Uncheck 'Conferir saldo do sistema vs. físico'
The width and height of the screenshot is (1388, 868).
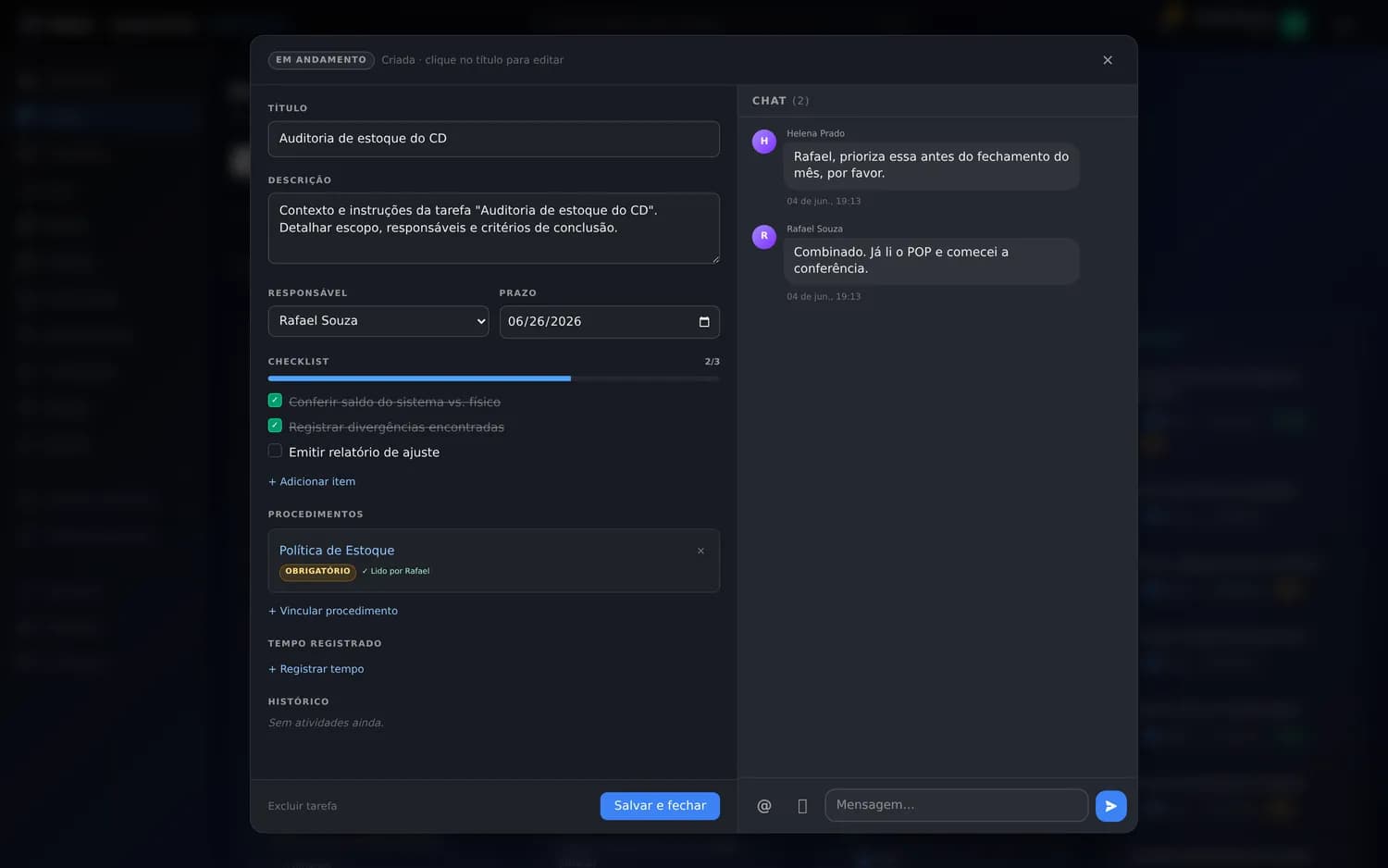pyautogui.click(x=275, y=401)
